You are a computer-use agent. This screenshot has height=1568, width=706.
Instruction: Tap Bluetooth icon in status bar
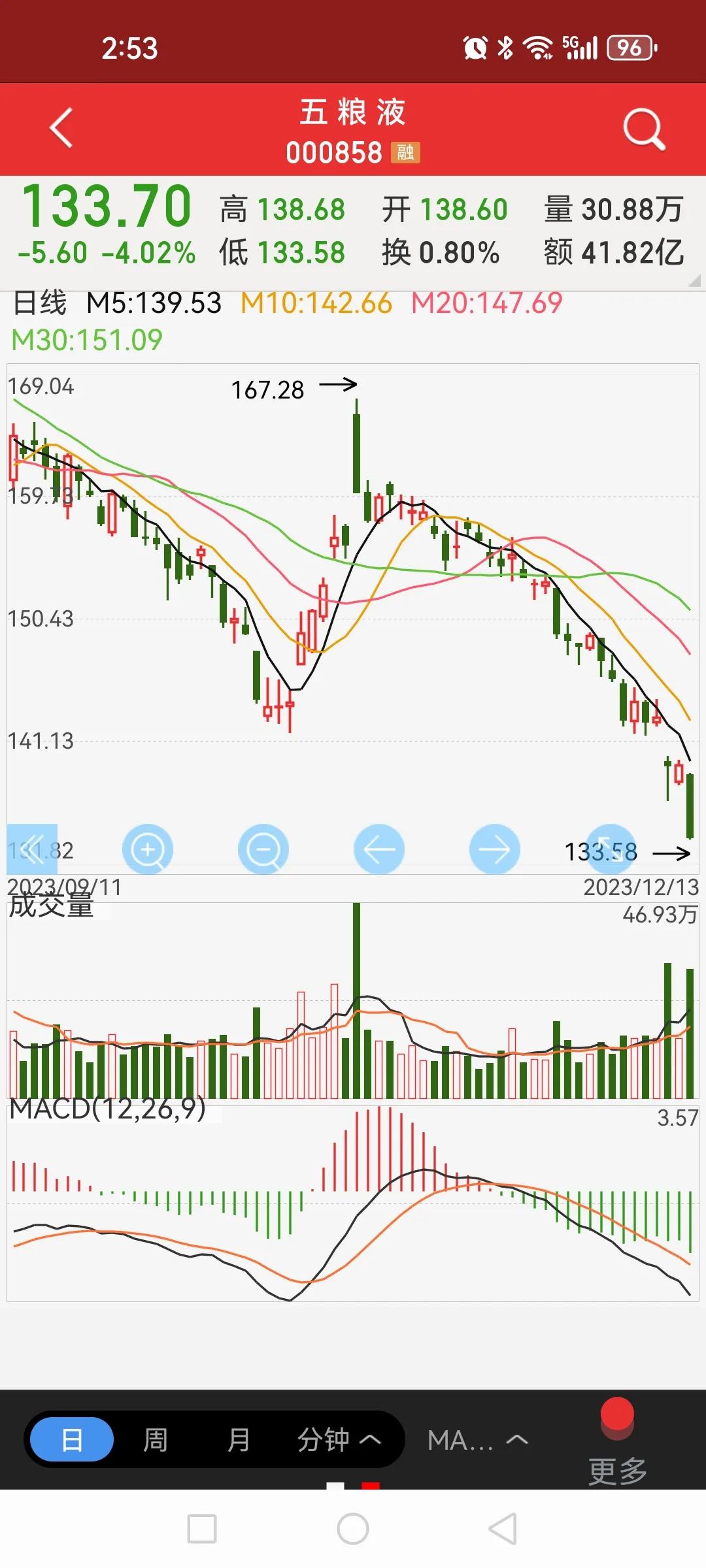tap(505, 48)
